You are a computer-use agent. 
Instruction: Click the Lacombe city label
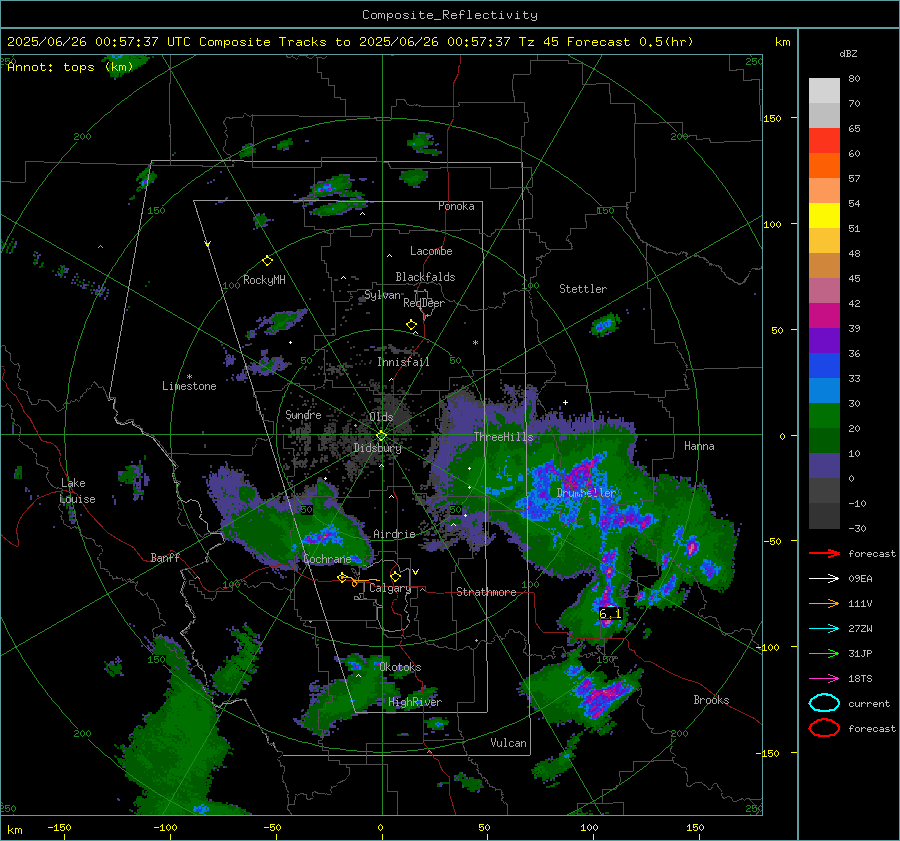point(431,251)
